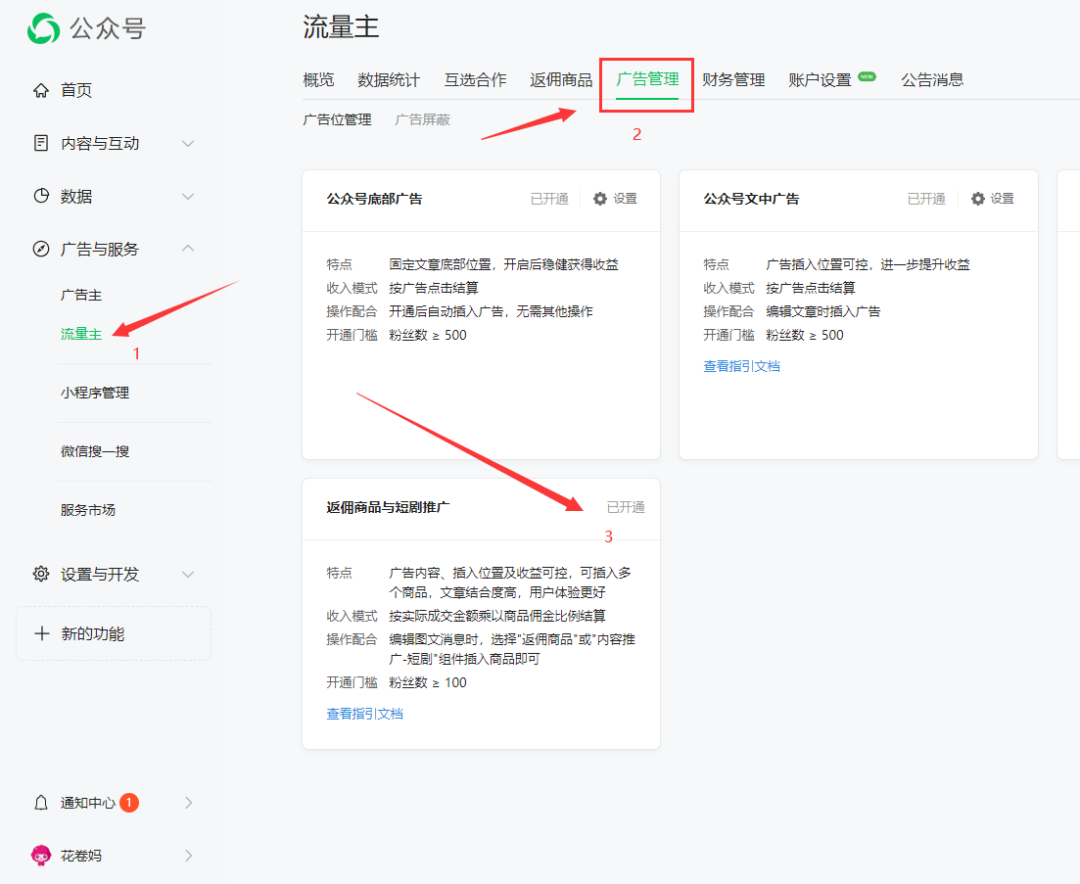Open 花卷妈 account via its right arrow

coord(189,856)
